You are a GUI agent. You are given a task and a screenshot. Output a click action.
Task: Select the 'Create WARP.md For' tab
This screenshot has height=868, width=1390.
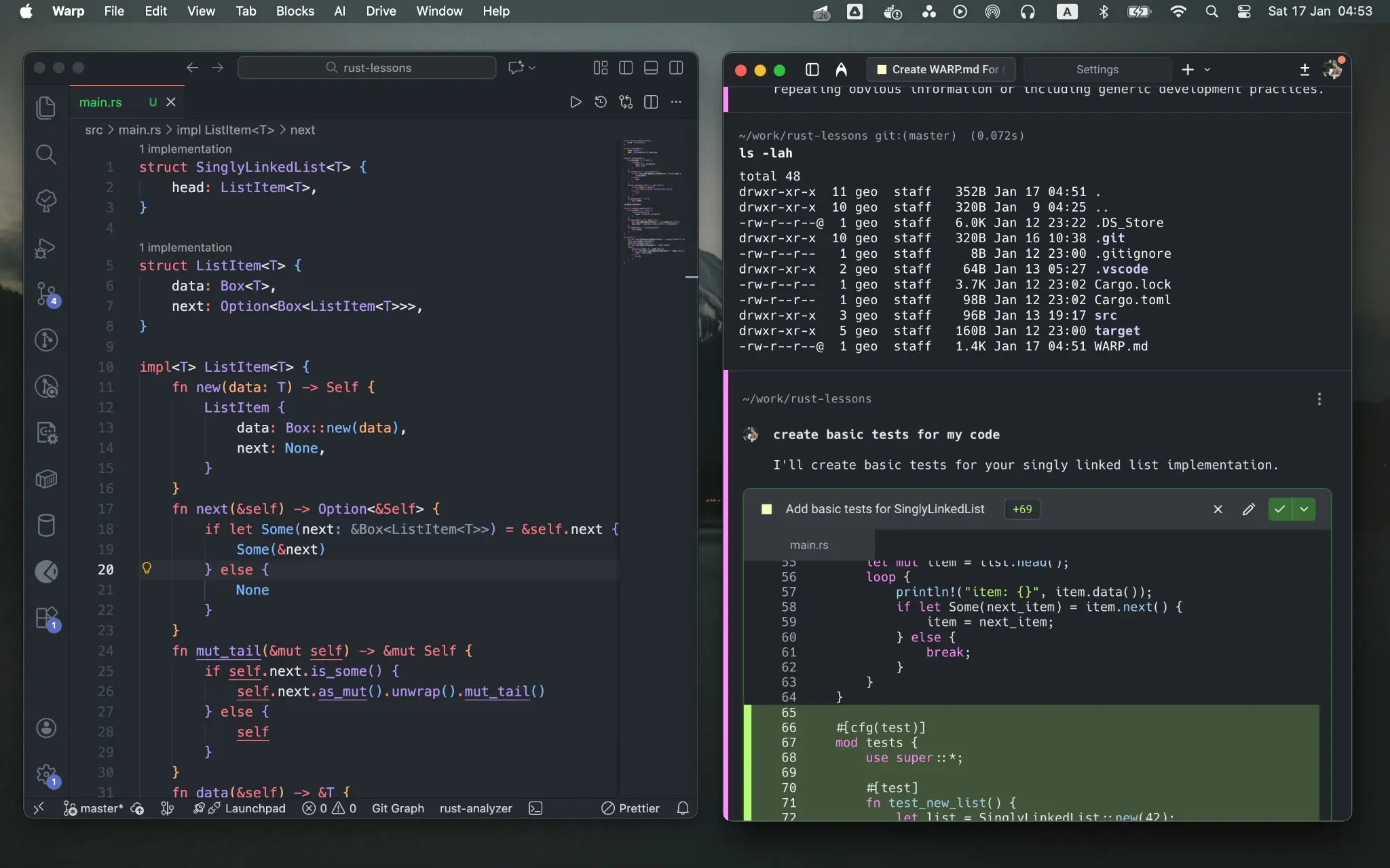coord(941,69)
